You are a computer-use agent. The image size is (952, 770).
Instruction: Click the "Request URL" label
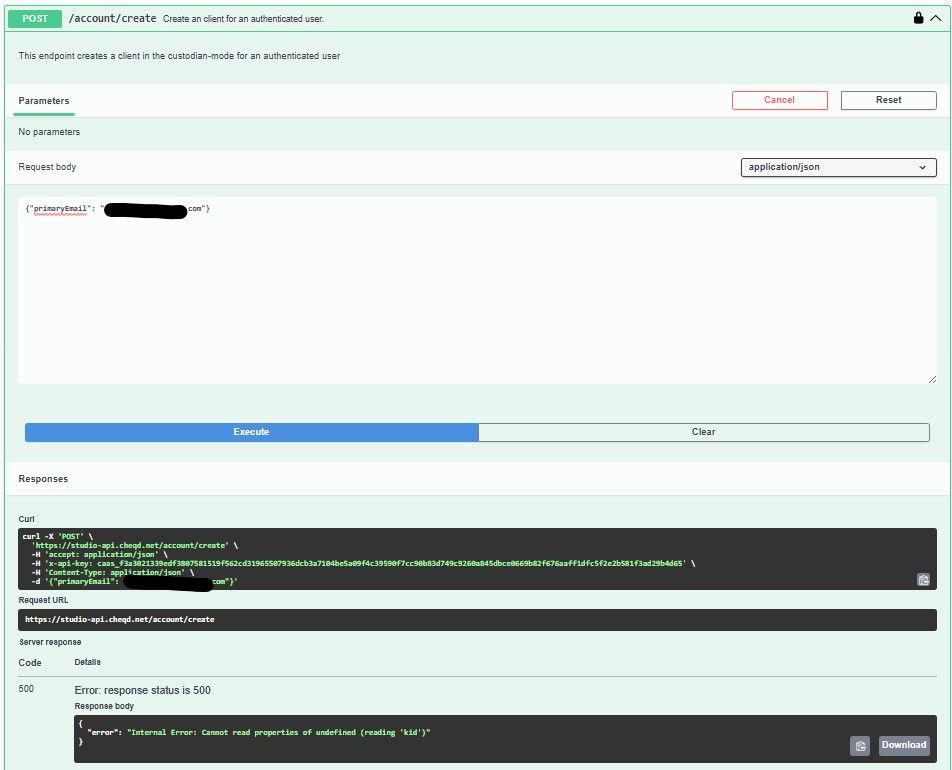point(43,600)
